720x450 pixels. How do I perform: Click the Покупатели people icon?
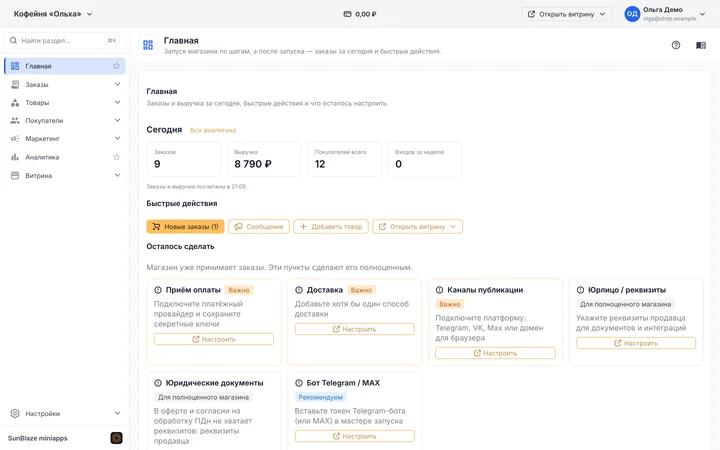(x=15, y=120)
